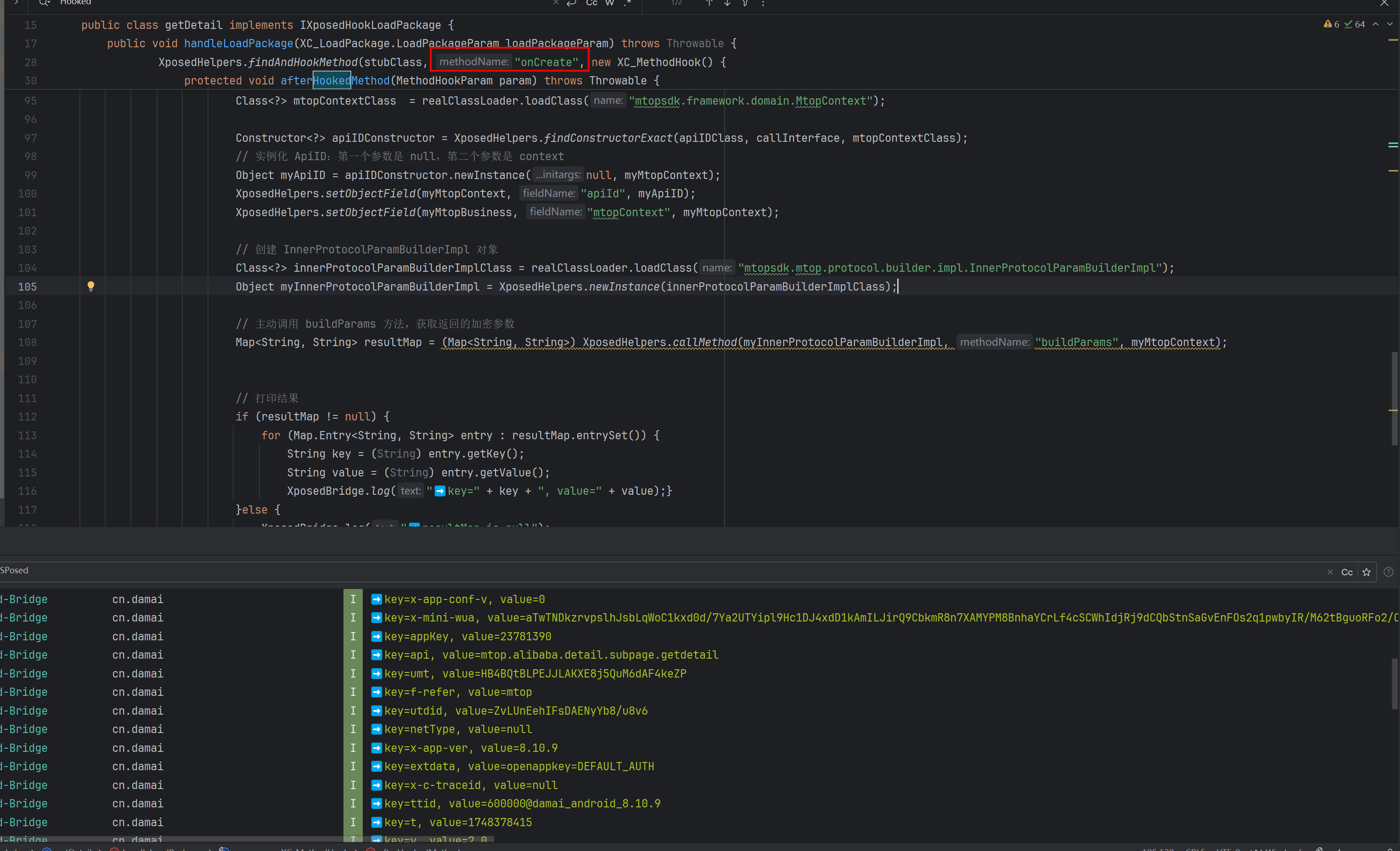Click the green checkmark typo count 64

[x=1355, y=24]
